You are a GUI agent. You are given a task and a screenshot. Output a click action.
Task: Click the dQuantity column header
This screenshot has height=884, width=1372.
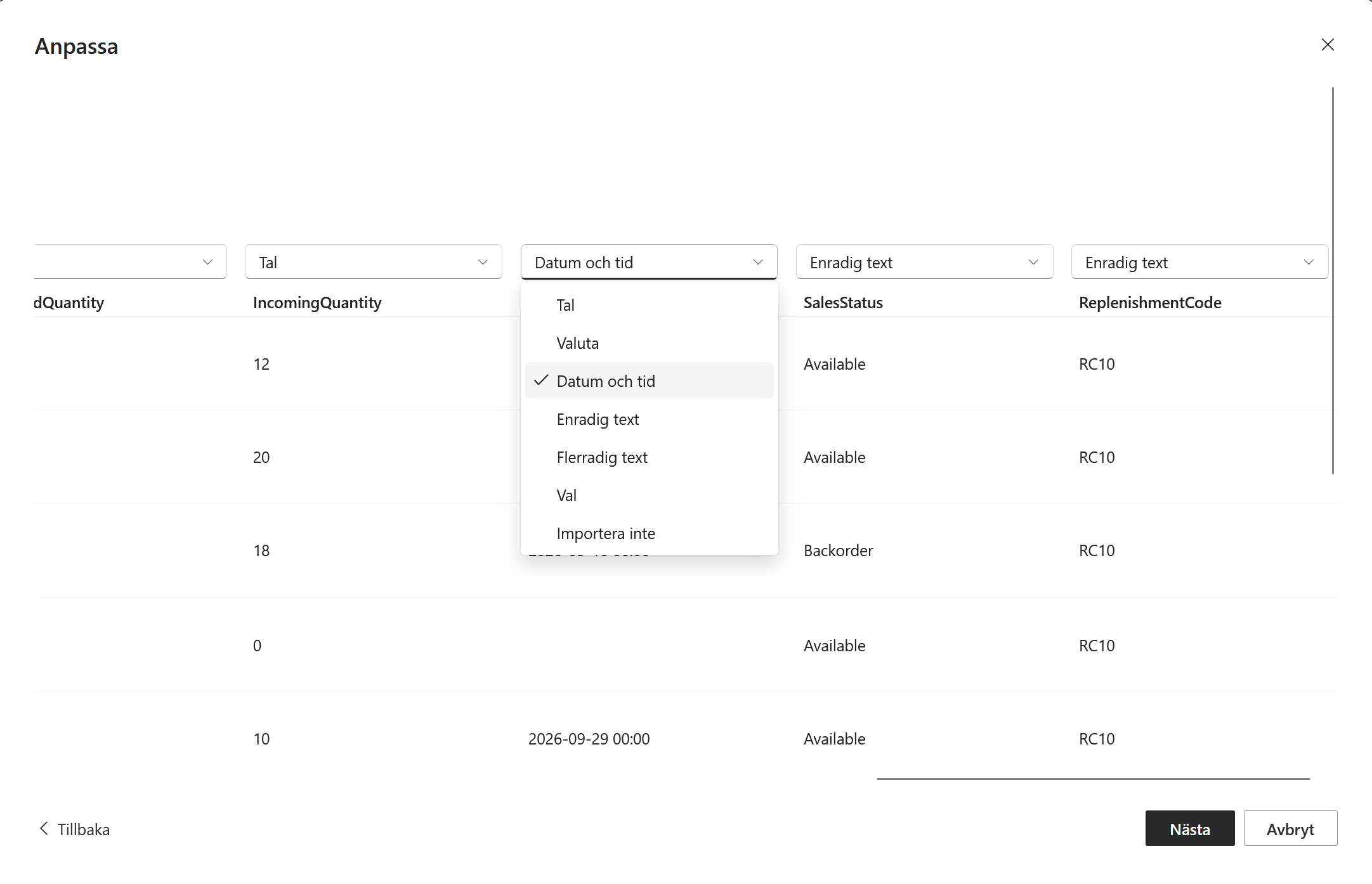click(x=69, y=302)
